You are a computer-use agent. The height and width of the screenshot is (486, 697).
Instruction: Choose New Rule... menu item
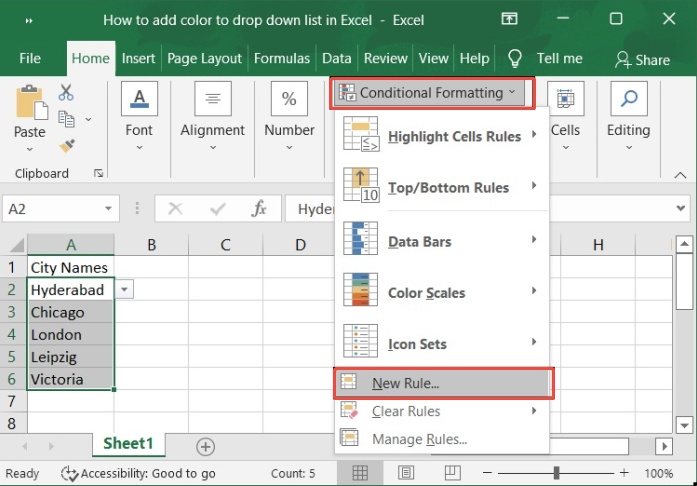(443, 383)
